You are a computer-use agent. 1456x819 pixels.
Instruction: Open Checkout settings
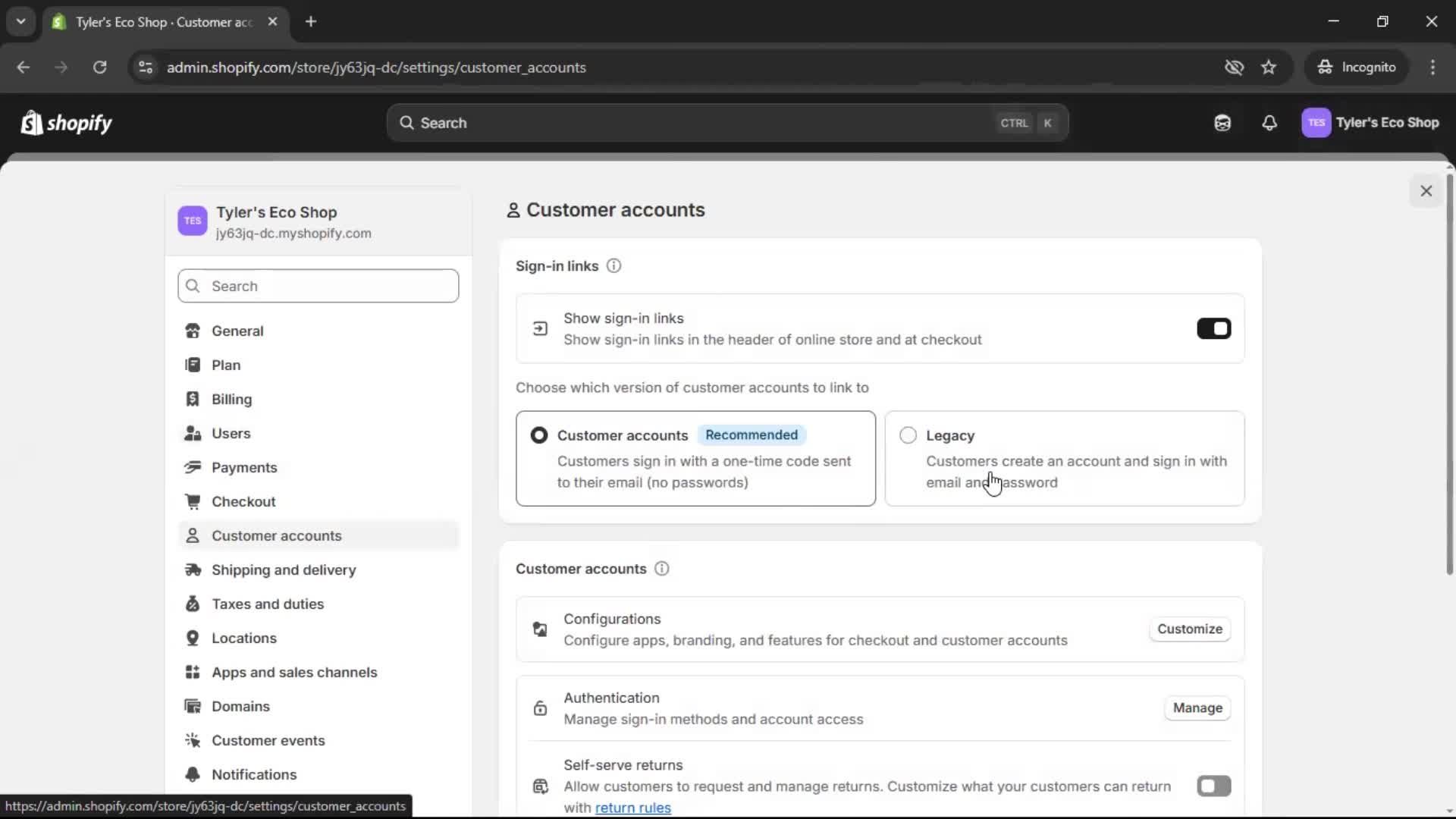[x=318, y=502]
